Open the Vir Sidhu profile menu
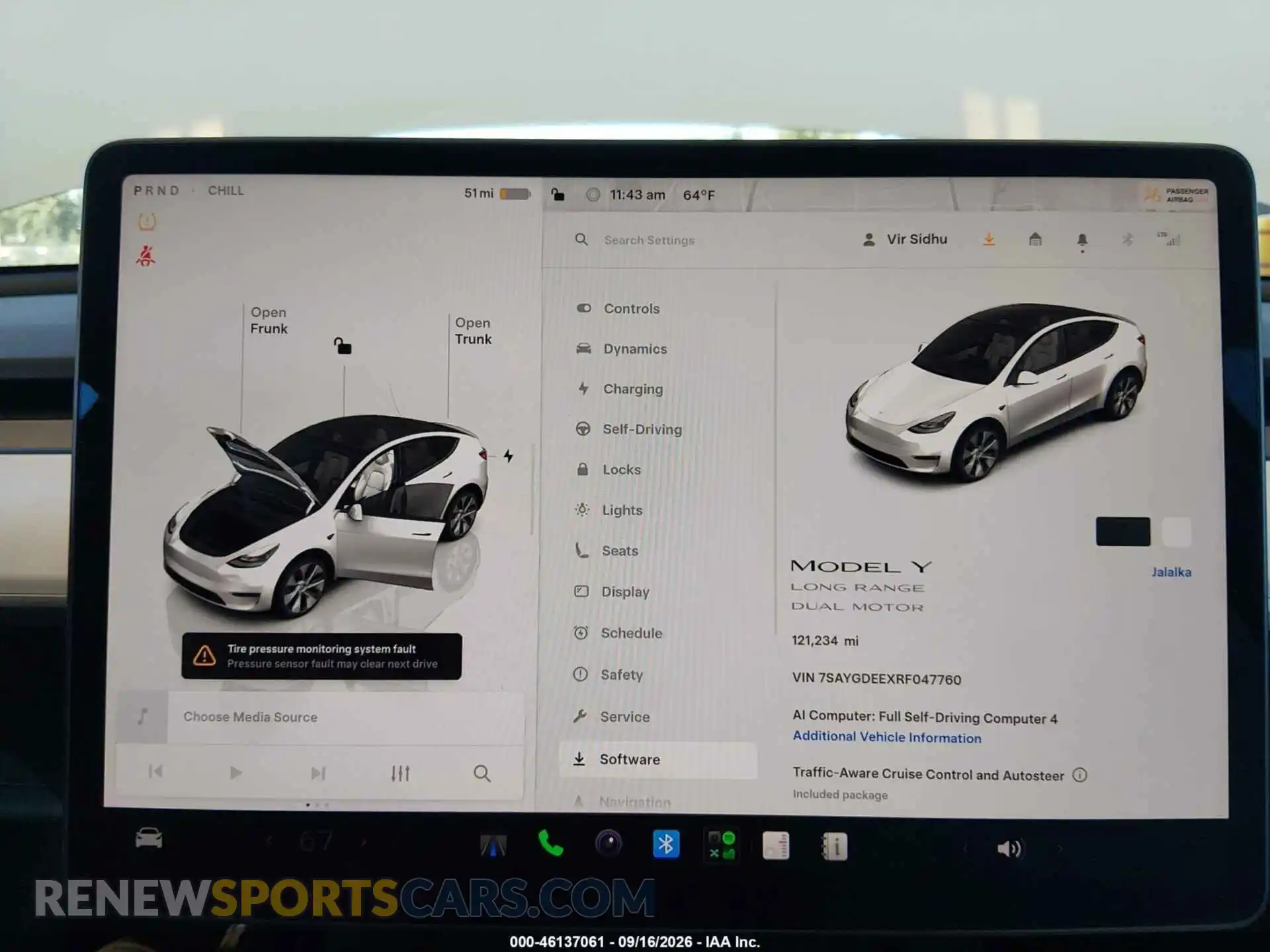The height and width of the screenshot is (952, 1270). point(905,239)
